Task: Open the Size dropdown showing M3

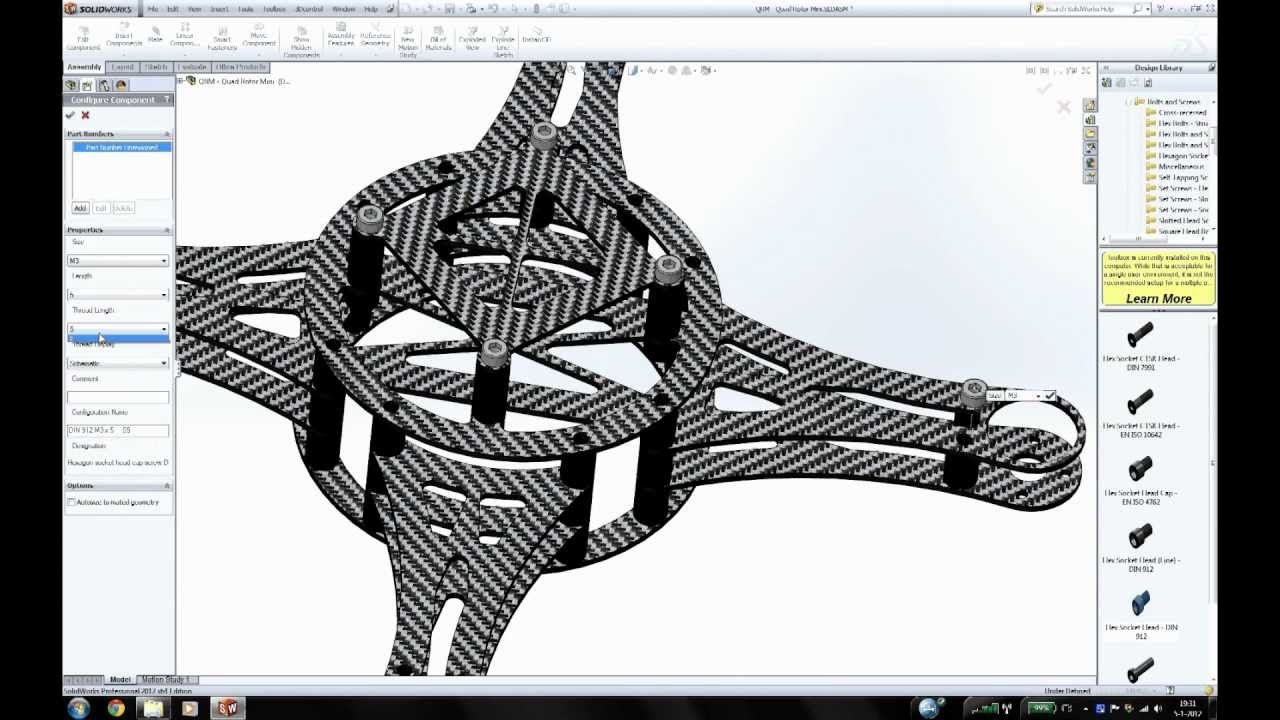Action: coord(117,261)
